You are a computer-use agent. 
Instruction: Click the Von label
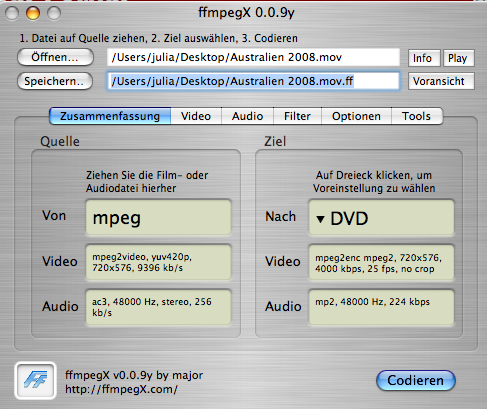(54, 216)
